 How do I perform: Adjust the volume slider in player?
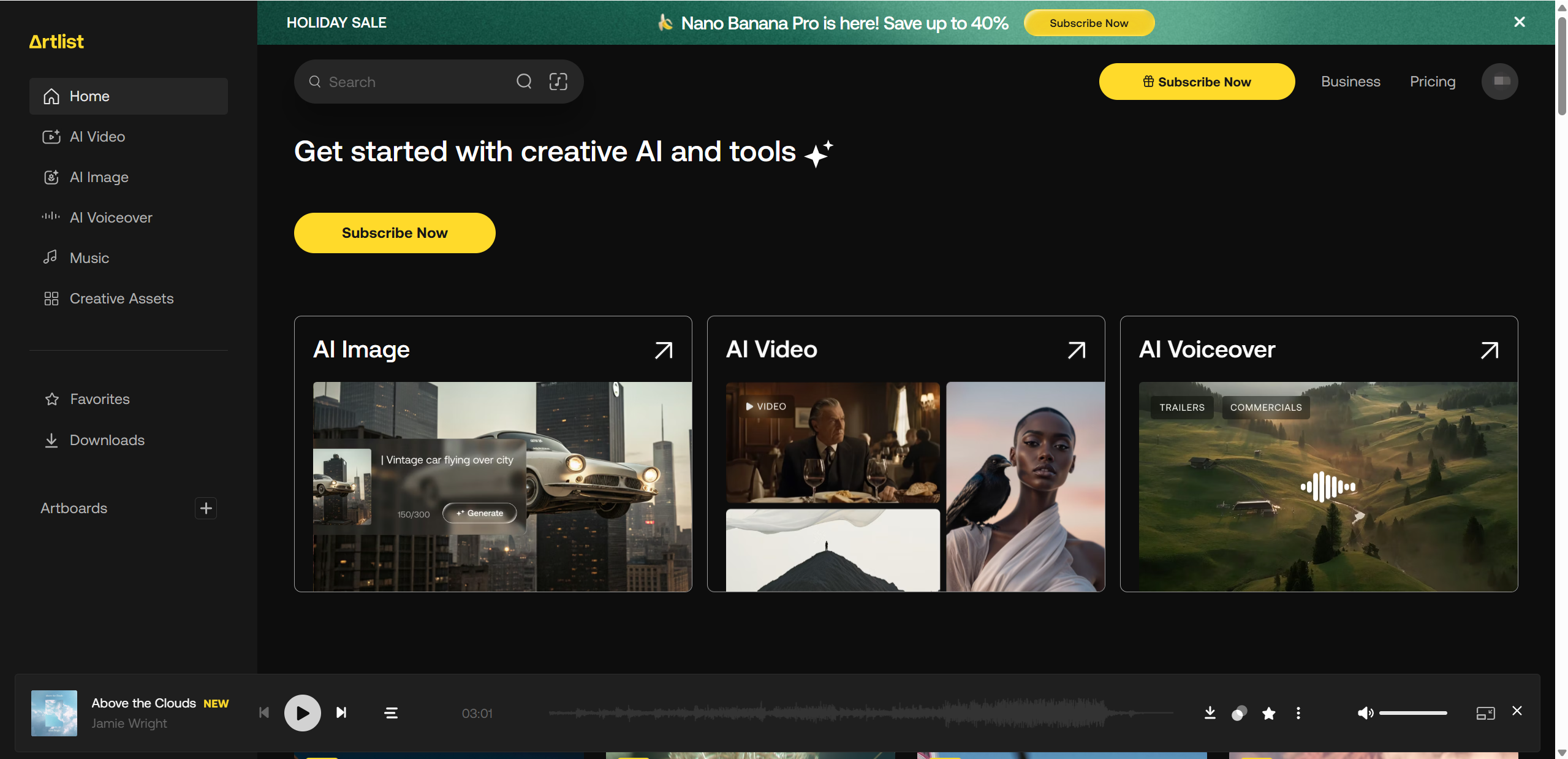pyautogui.click(x=1413, y=713)
